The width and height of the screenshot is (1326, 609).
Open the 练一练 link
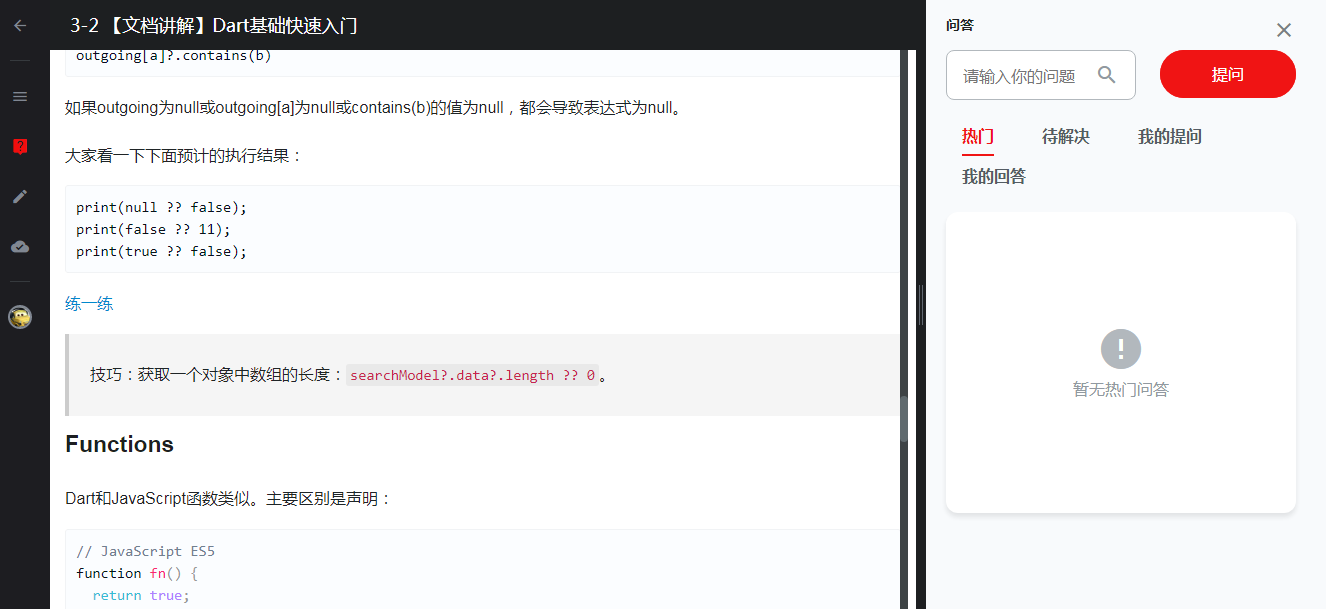[89, 304]
